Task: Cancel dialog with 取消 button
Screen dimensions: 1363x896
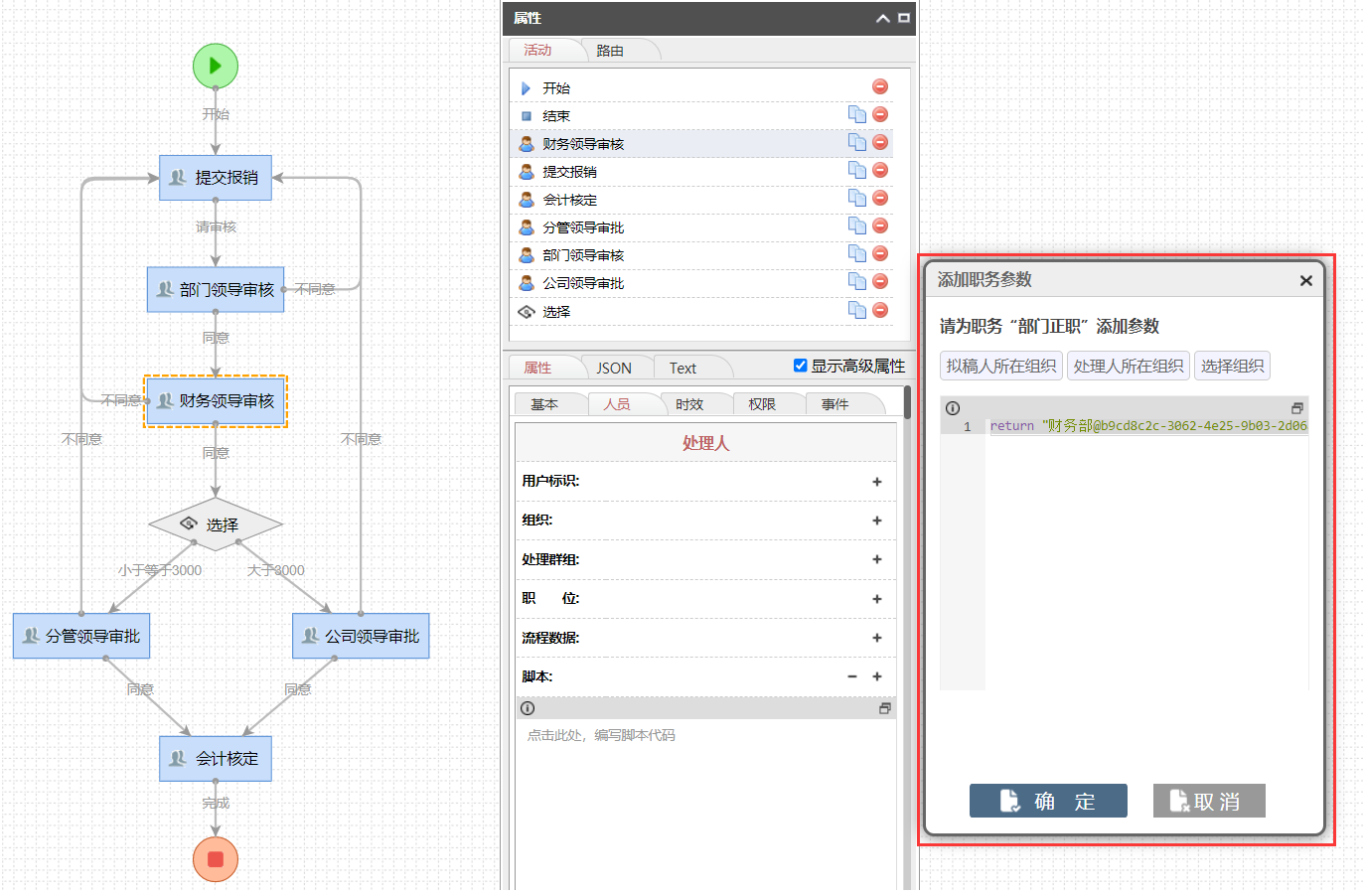Action: point(1209,801)
